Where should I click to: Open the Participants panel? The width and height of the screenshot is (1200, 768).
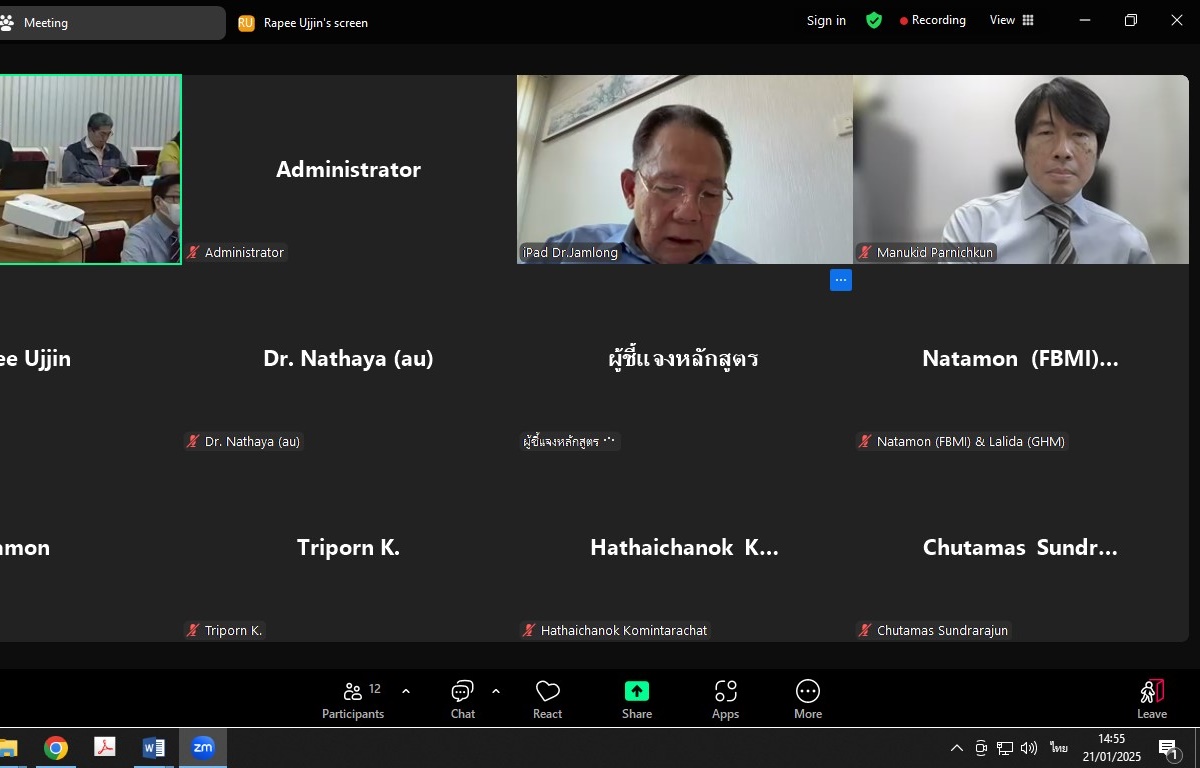coord(353,699)
